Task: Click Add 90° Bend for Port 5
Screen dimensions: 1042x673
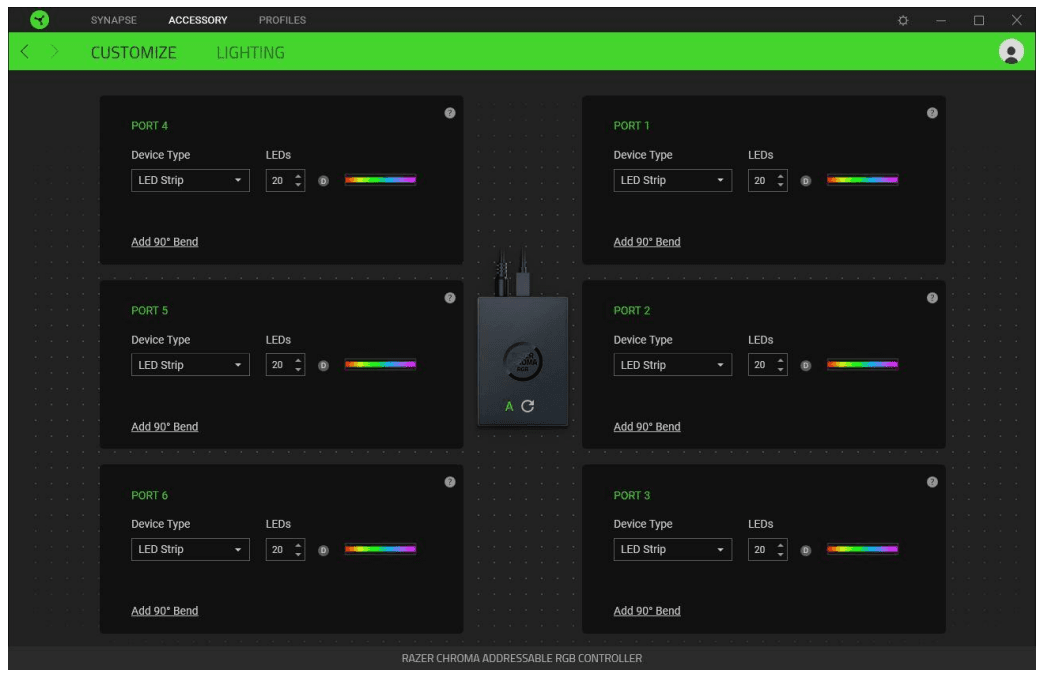Action: (x=162, y=426)
